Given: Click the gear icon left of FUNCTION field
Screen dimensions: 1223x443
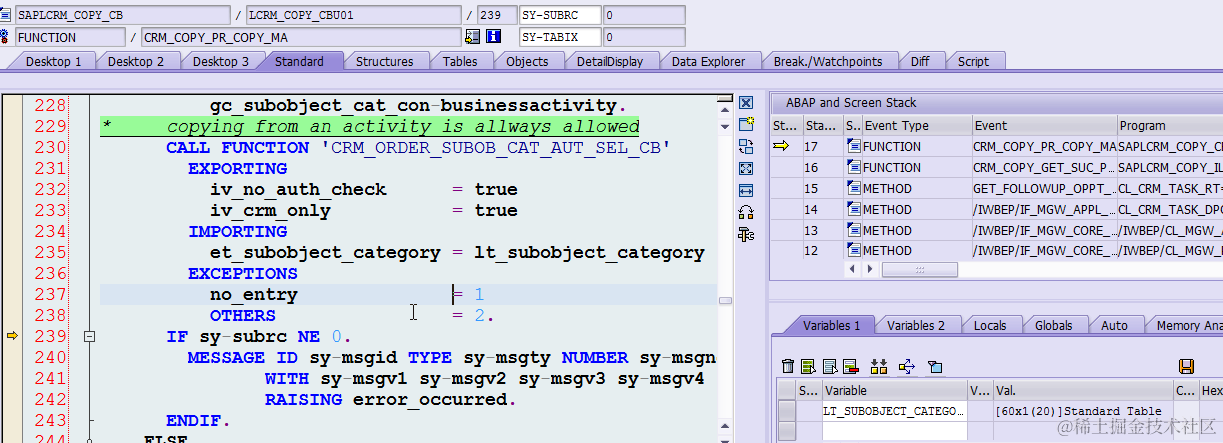Looking at the screenshot, I should tap(6, 37).
